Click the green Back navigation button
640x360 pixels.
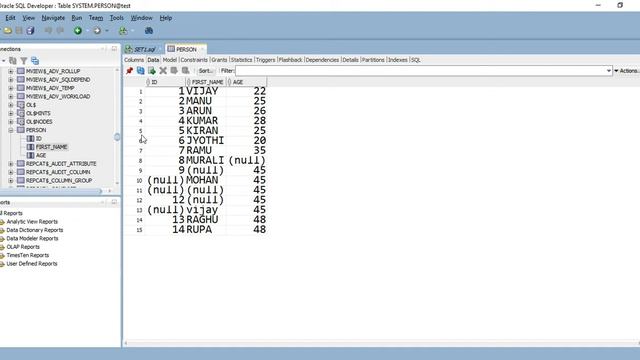(x=78, y=31)
